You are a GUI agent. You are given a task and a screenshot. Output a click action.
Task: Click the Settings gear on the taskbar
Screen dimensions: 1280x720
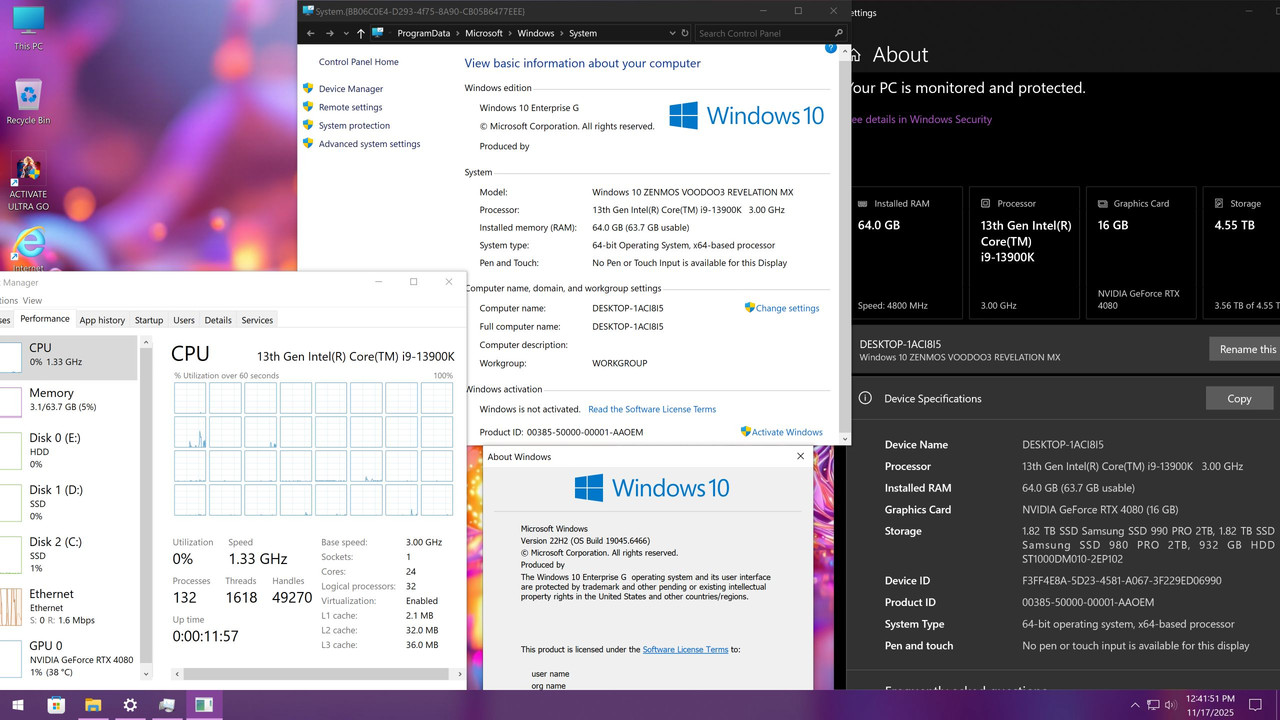130,705
